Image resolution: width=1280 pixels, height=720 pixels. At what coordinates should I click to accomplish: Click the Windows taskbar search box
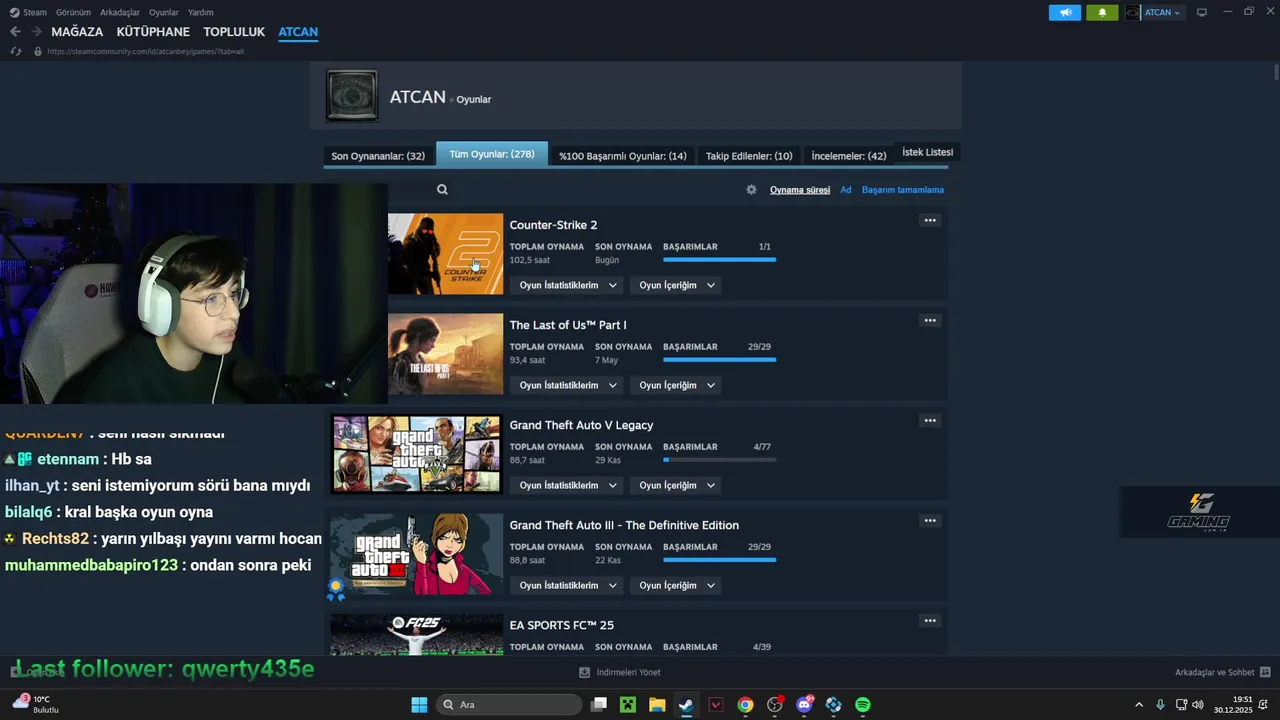point(510,705)
